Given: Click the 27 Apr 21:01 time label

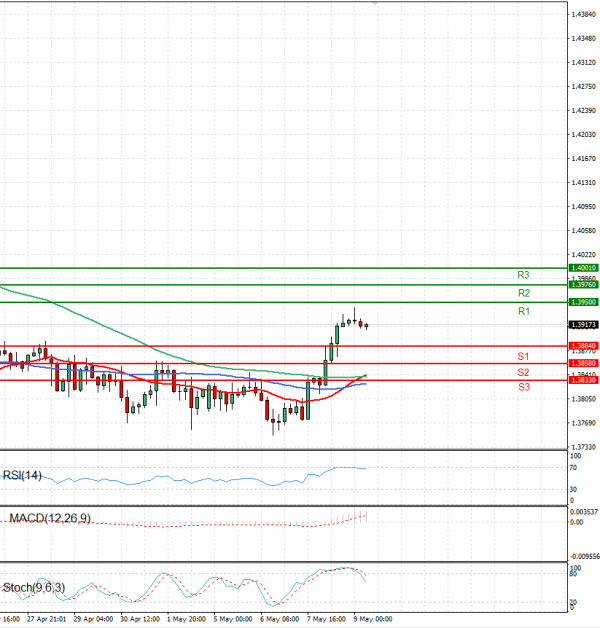Looking at the screenshot, I should coord(47,619).
